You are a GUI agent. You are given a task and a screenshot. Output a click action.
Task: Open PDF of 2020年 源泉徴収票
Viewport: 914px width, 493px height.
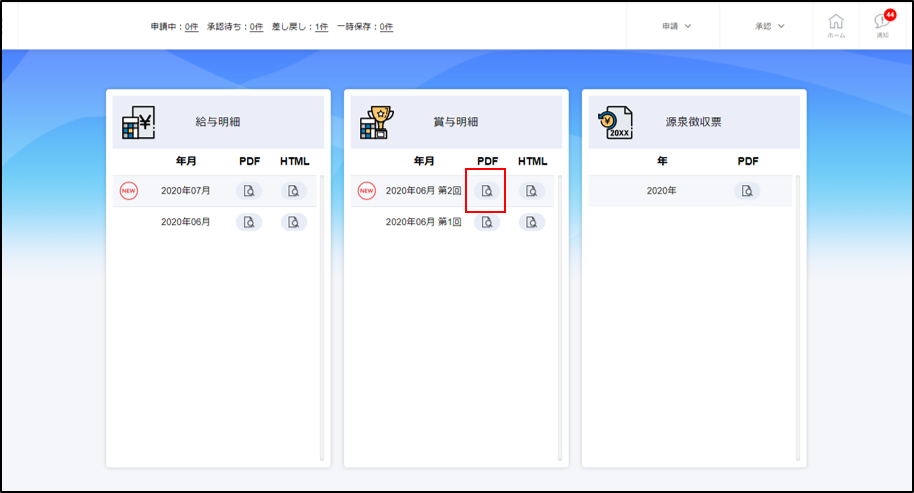point(747,191)
